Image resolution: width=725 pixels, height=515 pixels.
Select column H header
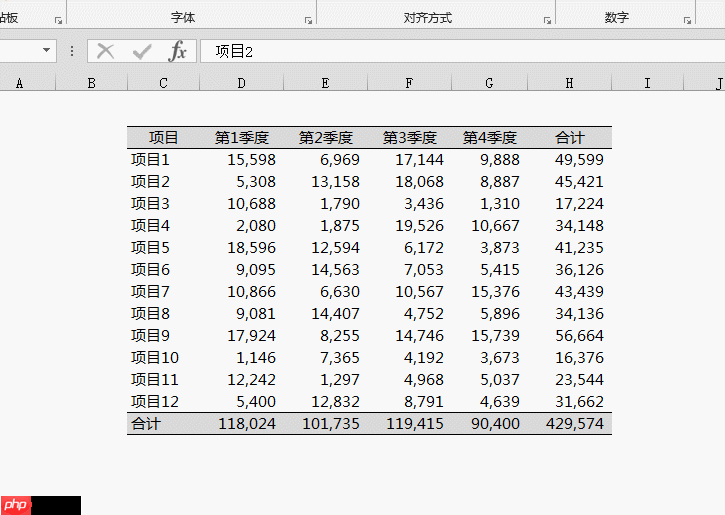[570, 83]
